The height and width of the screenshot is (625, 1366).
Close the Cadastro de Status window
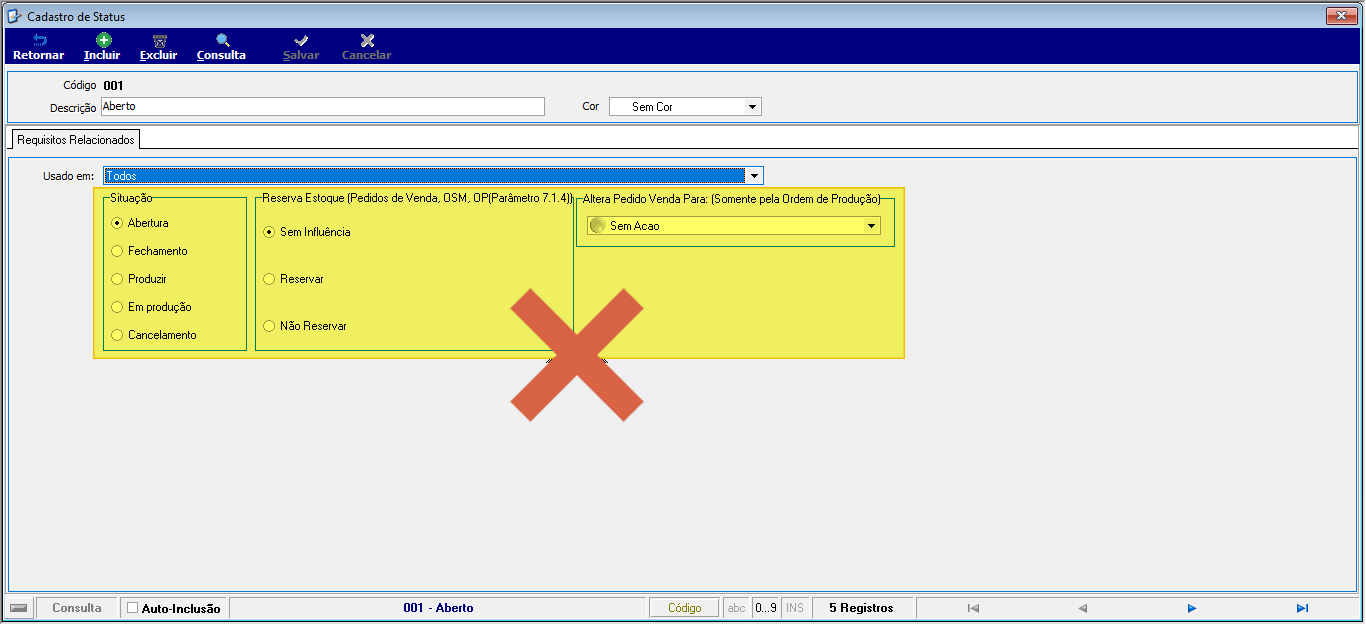(1340, 16)
